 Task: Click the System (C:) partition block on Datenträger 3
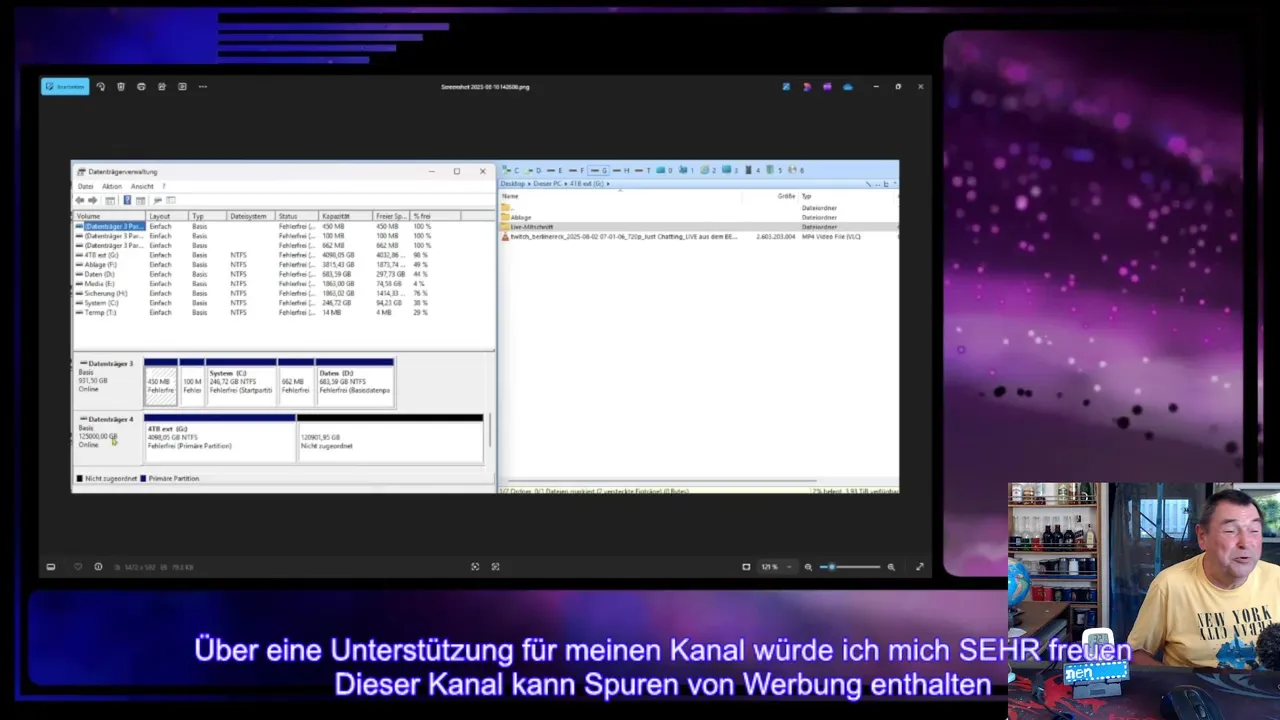pos(241,382)
